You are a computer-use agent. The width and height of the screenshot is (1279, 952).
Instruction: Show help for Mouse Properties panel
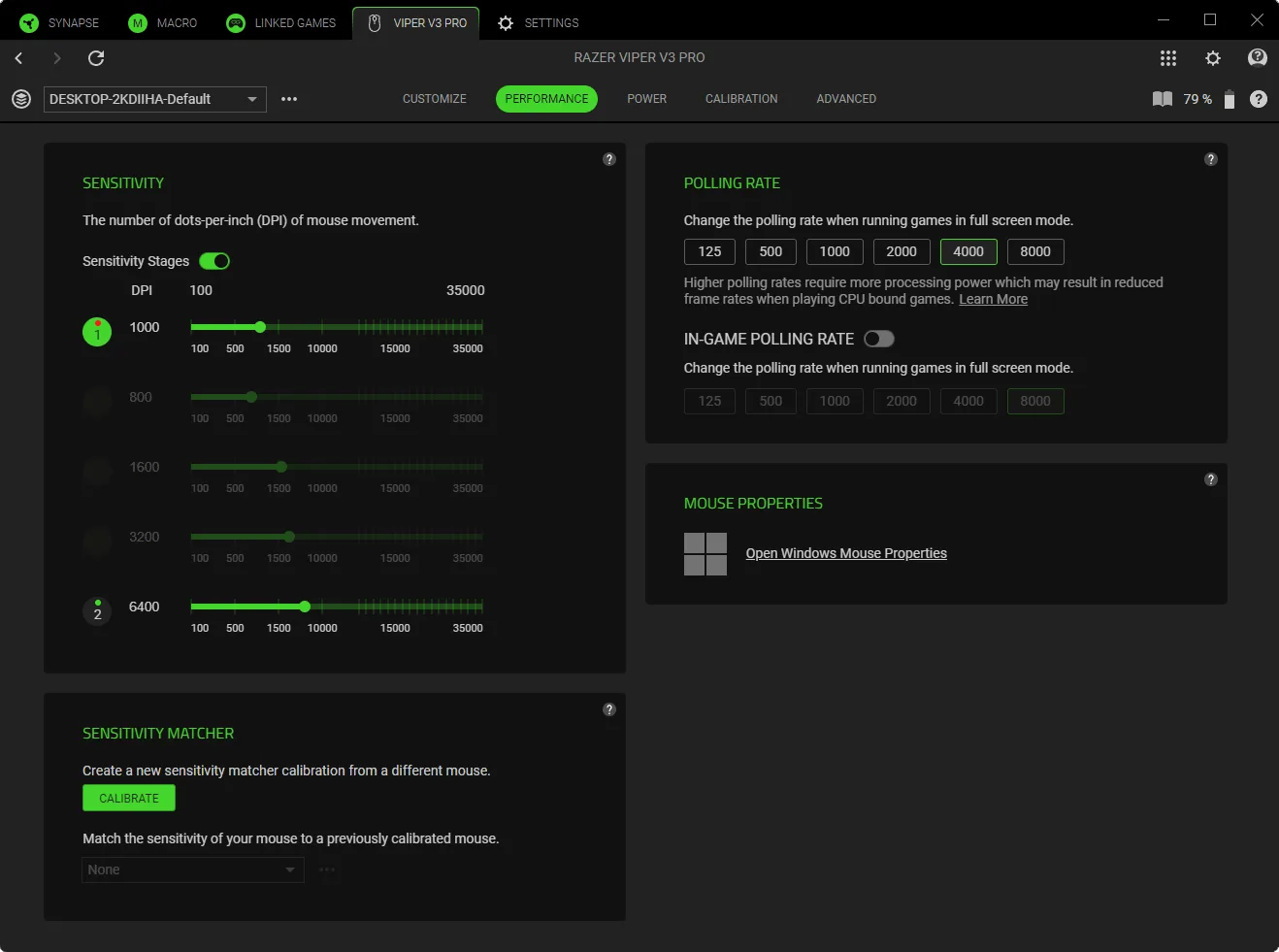point(1211,479)
